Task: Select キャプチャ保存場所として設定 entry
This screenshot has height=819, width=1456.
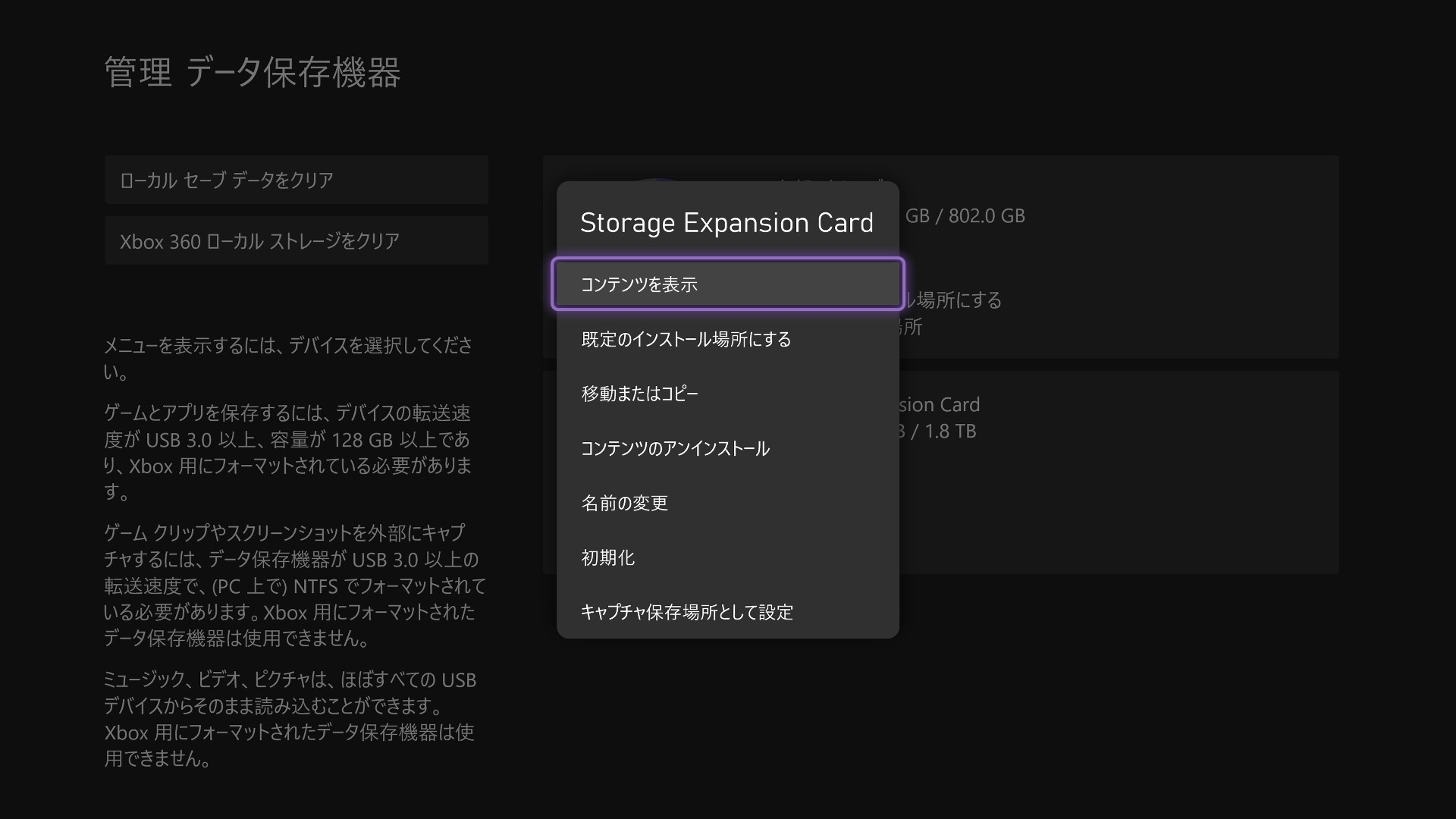Action: pos(728,612)
